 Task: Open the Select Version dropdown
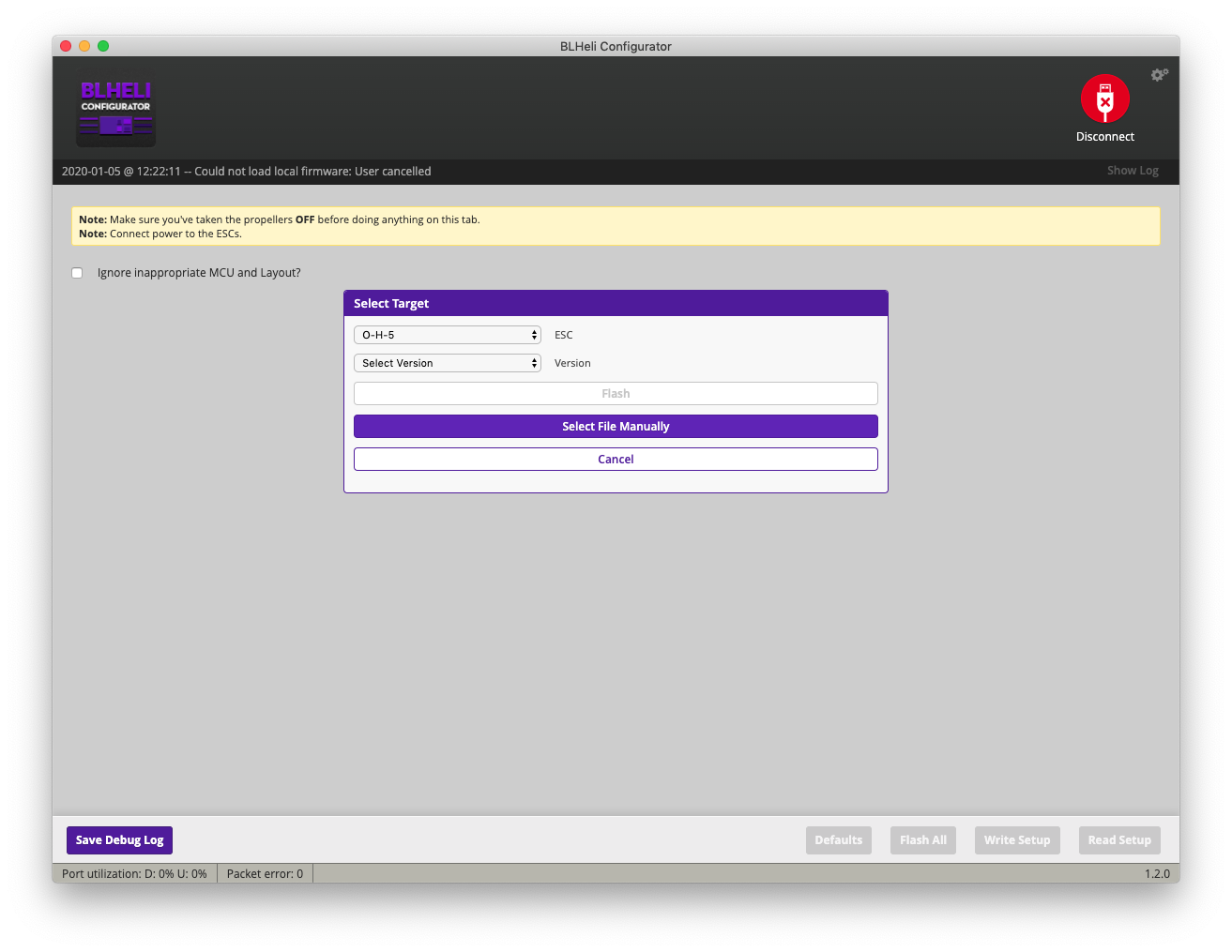(448, 363)
